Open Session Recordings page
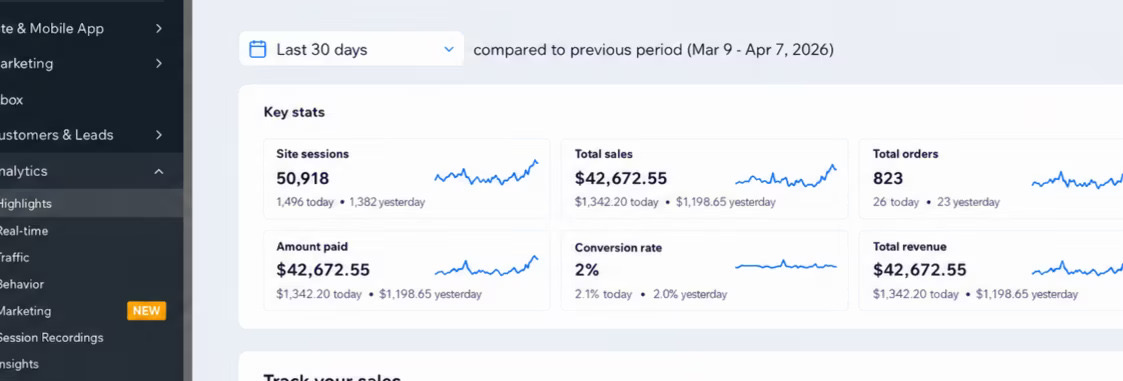 click(x=91, y=337)
